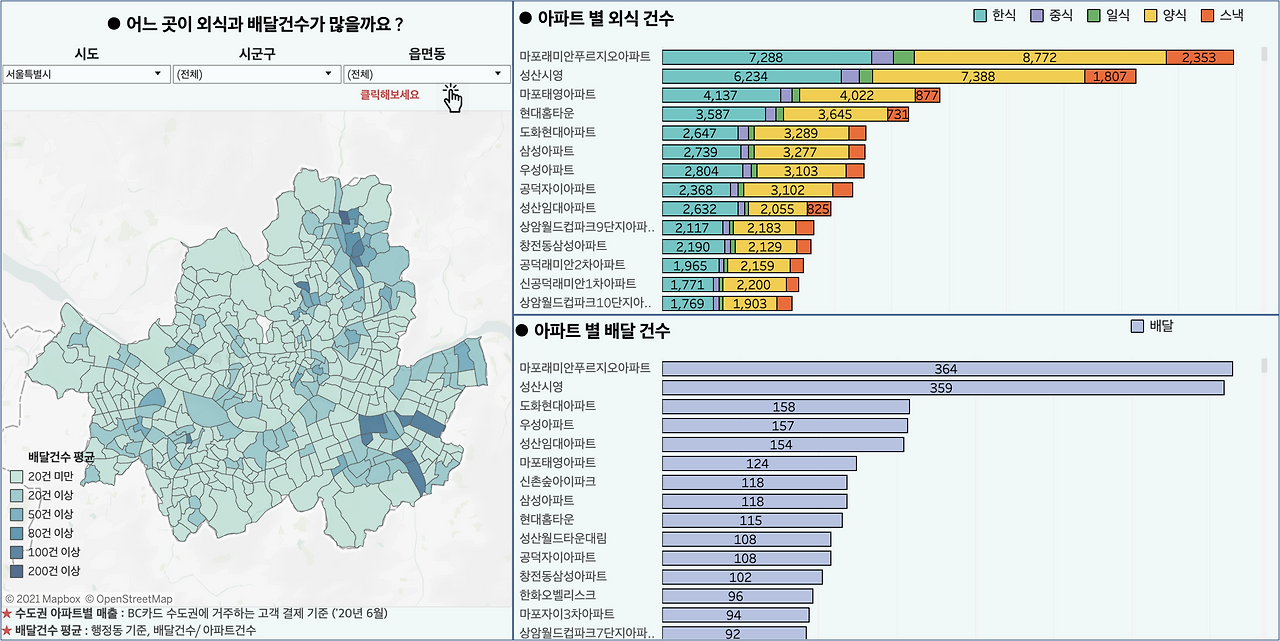The height and width of the screenshot is (641, 1280).
Task: Select 현대홈타운 delivery bar 115
Action: 753,520
